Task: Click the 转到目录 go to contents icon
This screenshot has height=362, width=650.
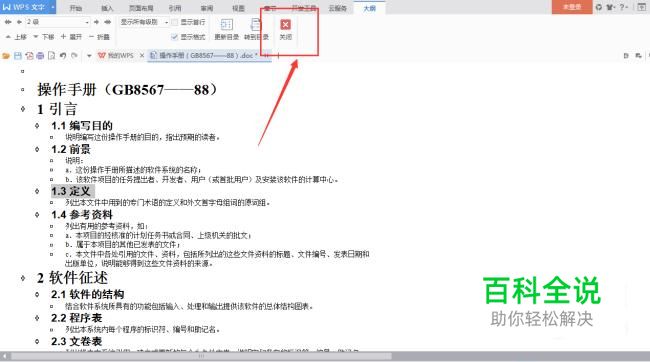Action: click(256, 25)
